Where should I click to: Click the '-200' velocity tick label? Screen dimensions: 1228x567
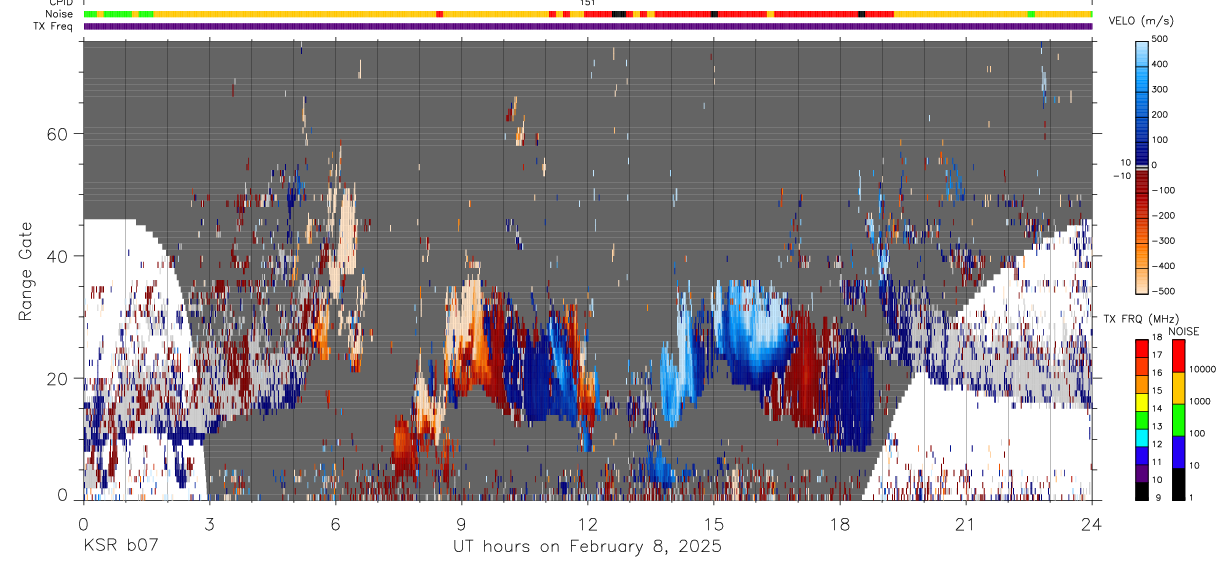point(1162,215)
